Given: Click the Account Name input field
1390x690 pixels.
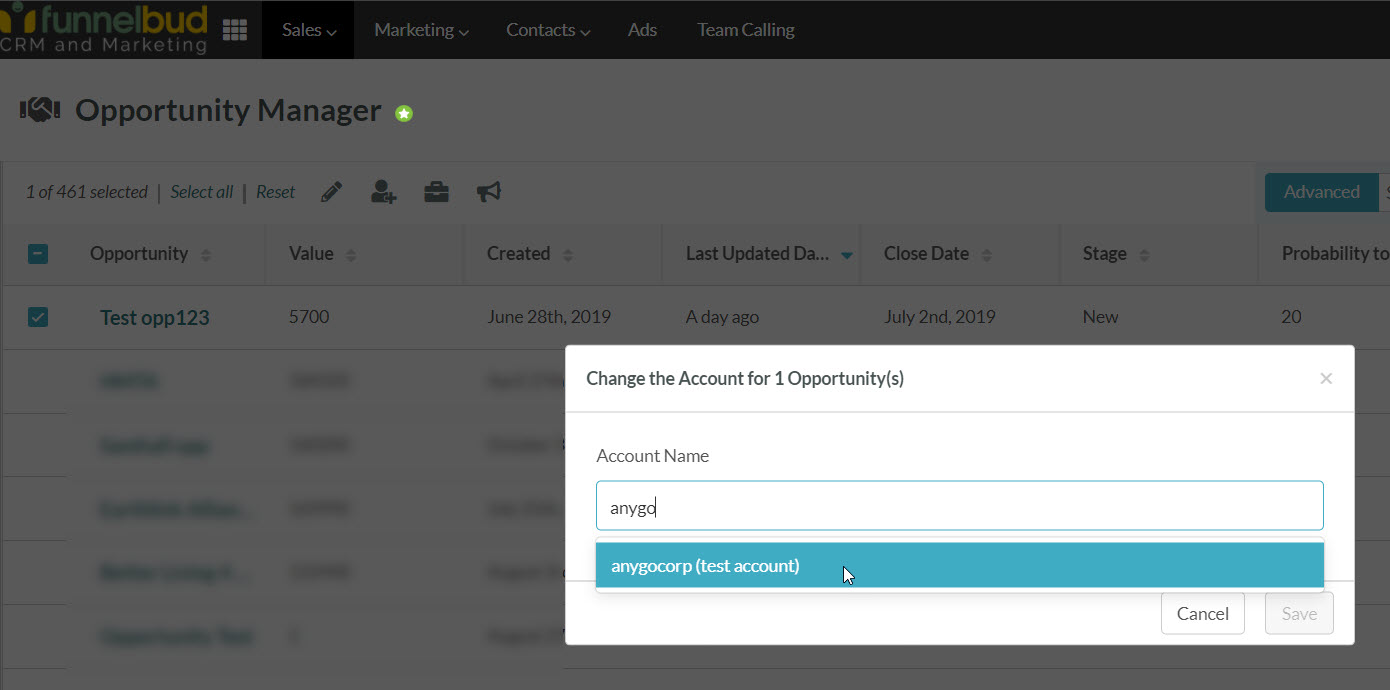Looking at the screenshot, I should click(959, 507).
